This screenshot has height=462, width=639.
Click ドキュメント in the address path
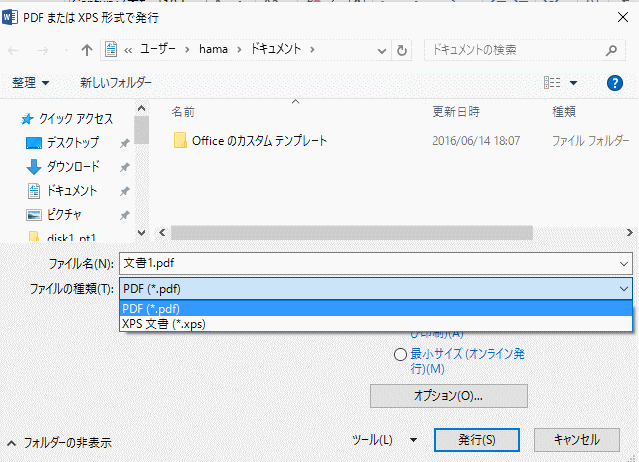276,49
